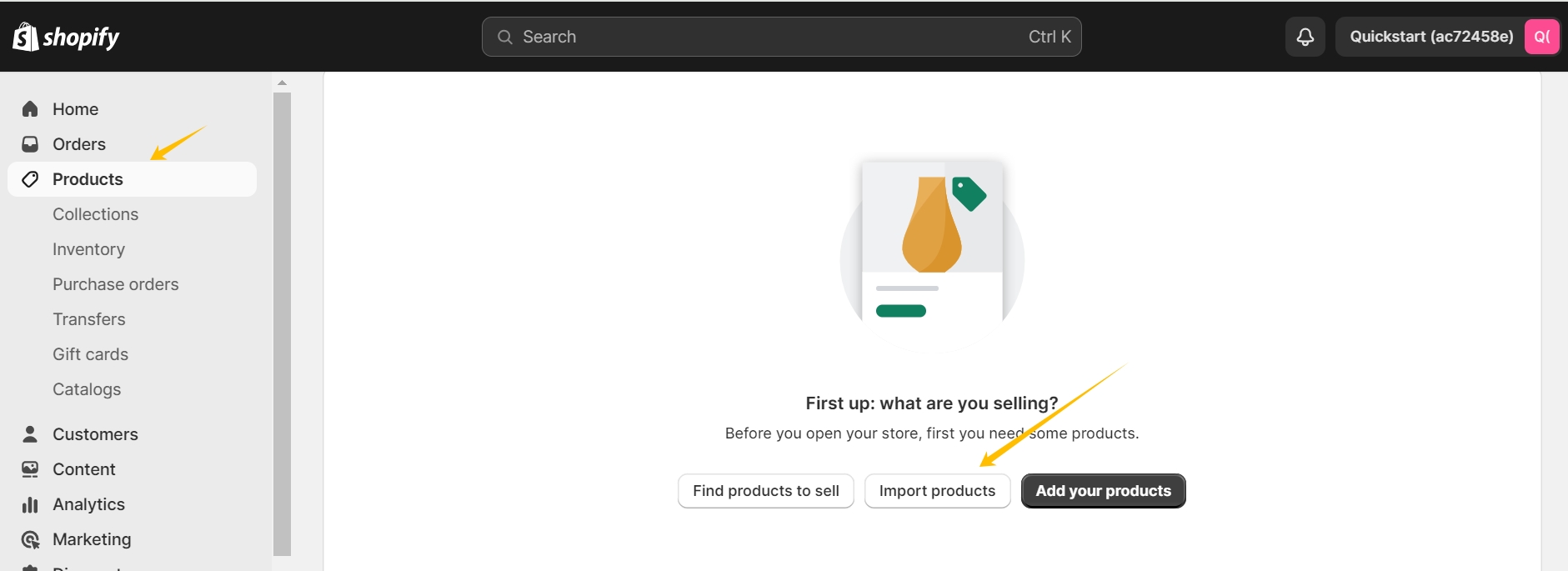
Task: Open Purchase orders in sidebar
Action: tap(115, 284)
